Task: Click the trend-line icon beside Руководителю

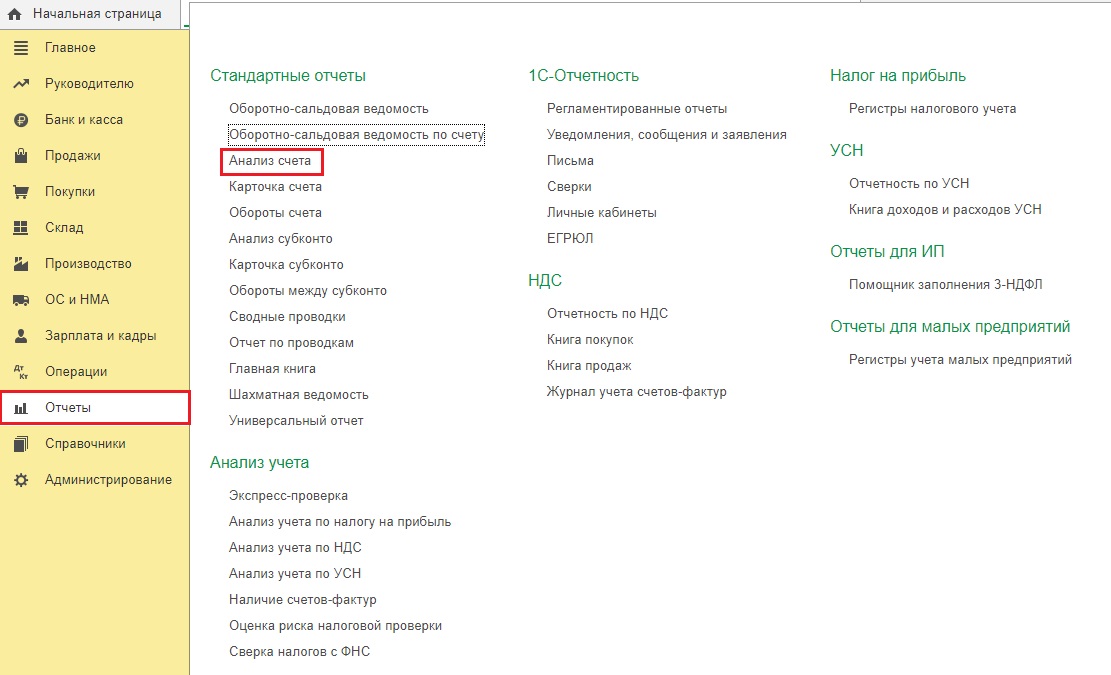Action: (20, 84)
